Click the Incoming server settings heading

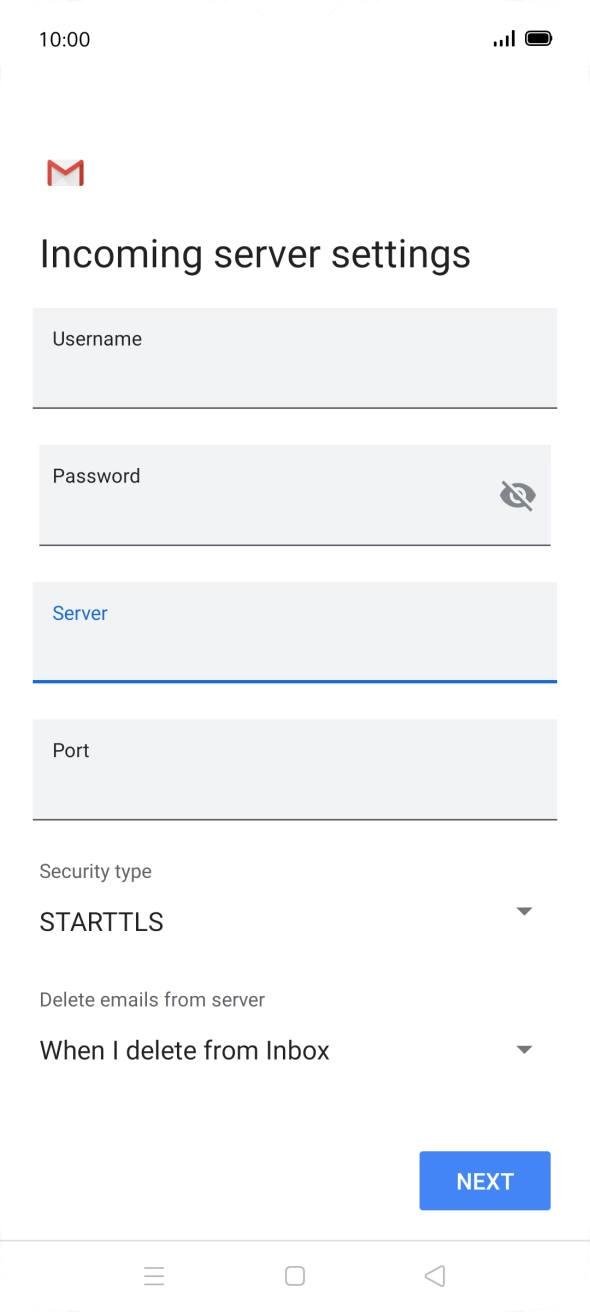coord(255,254)
